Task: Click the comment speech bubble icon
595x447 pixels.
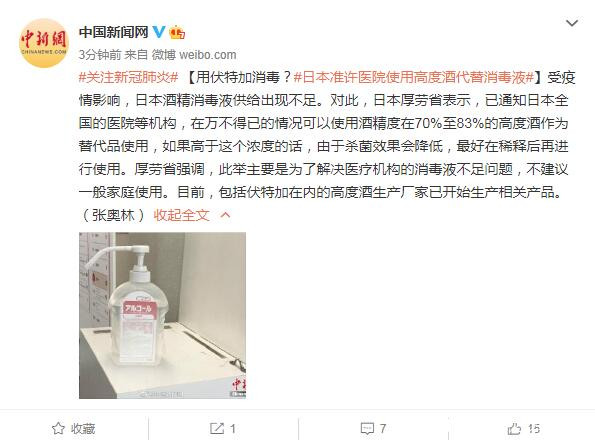Action: (367, 429)
